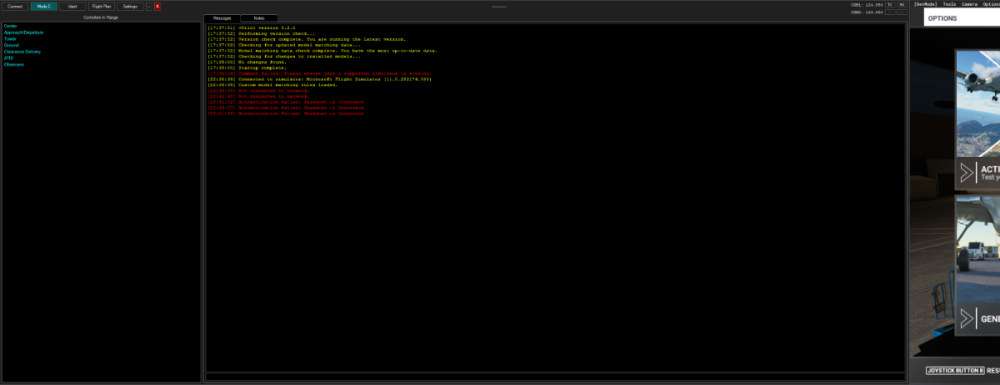This screenshot has width=1000, height=385.
Task: Open the Tools menu in Flight Simulator
Action: (x=950, y=4)
